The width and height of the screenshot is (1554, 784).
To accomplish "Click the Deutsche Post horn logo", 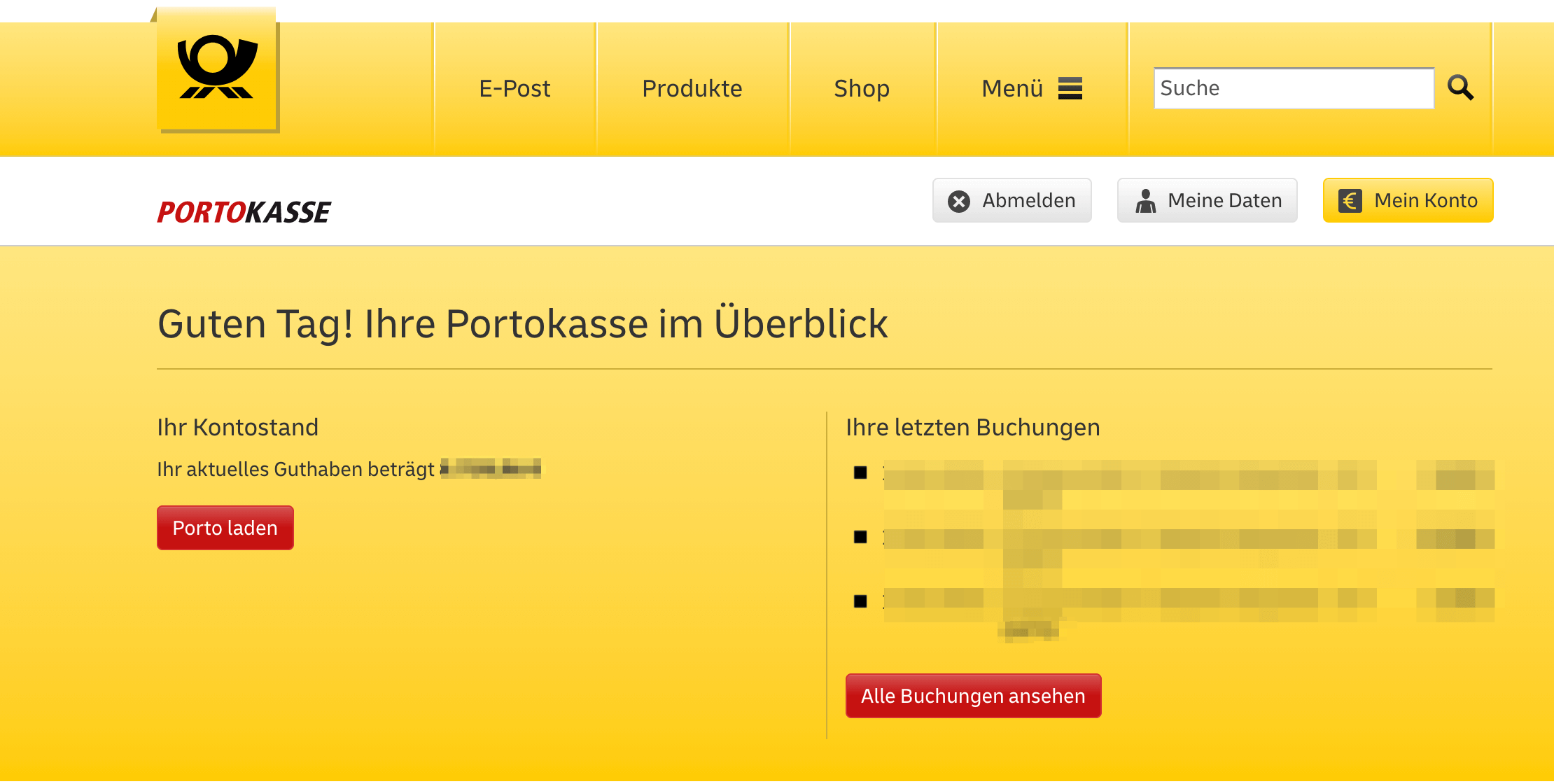I will pos(218,69).
